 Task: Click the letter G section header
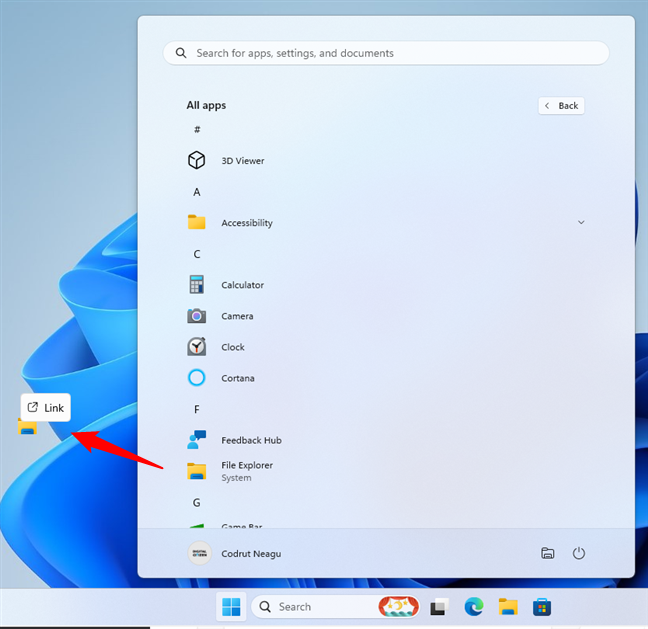197,503
